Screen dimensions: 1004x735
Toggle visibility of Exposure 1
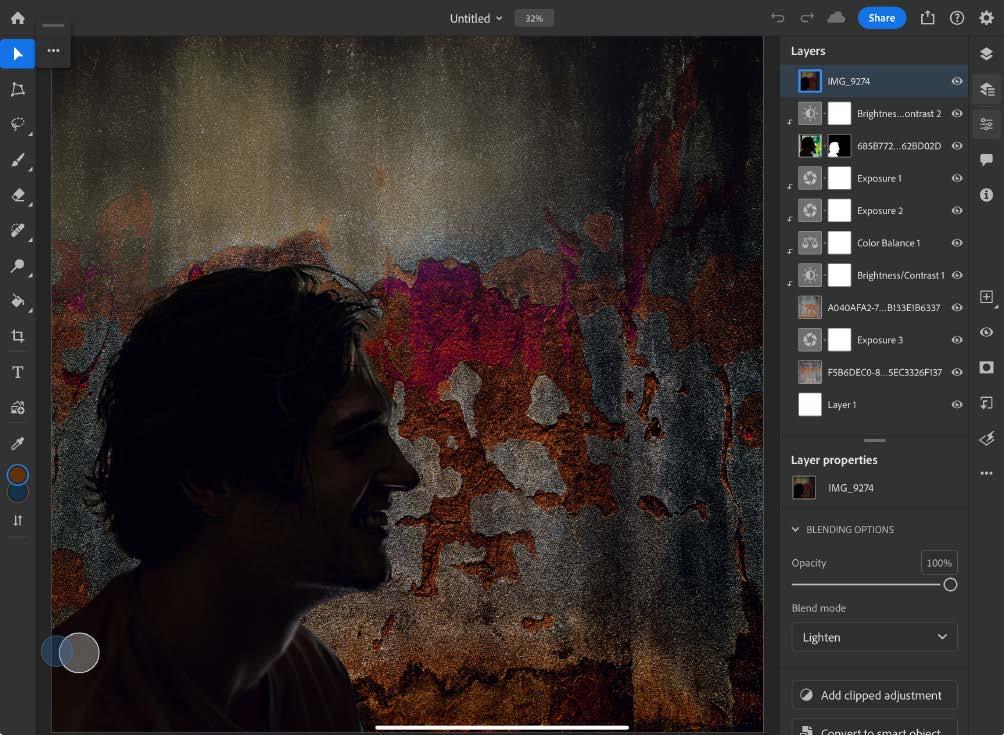click(x=957, y=178)
